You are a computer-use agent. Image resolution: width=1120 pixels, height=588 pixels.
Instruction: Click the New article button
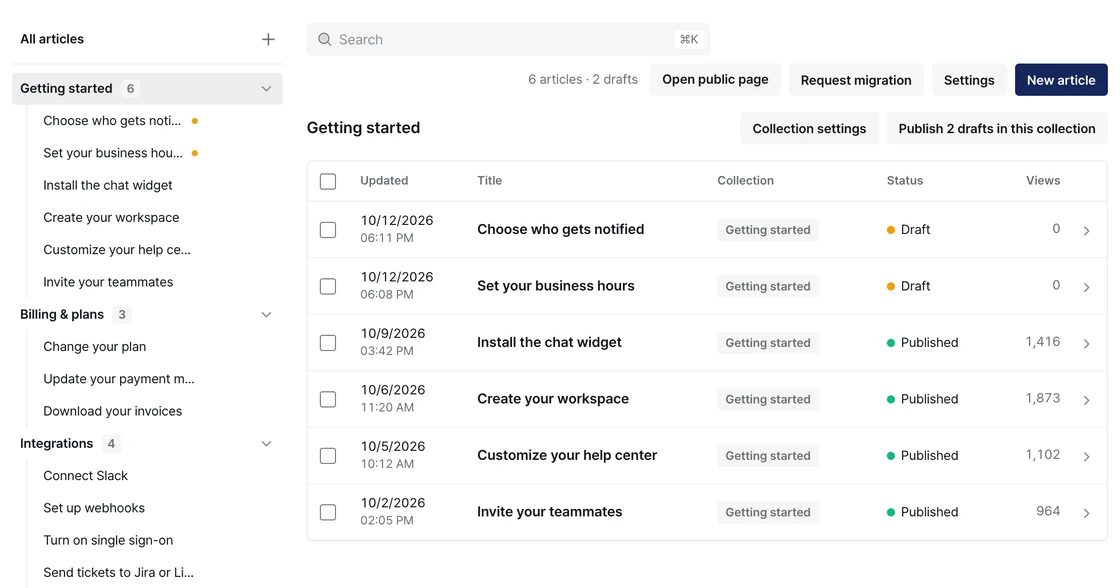(1061, 80)
